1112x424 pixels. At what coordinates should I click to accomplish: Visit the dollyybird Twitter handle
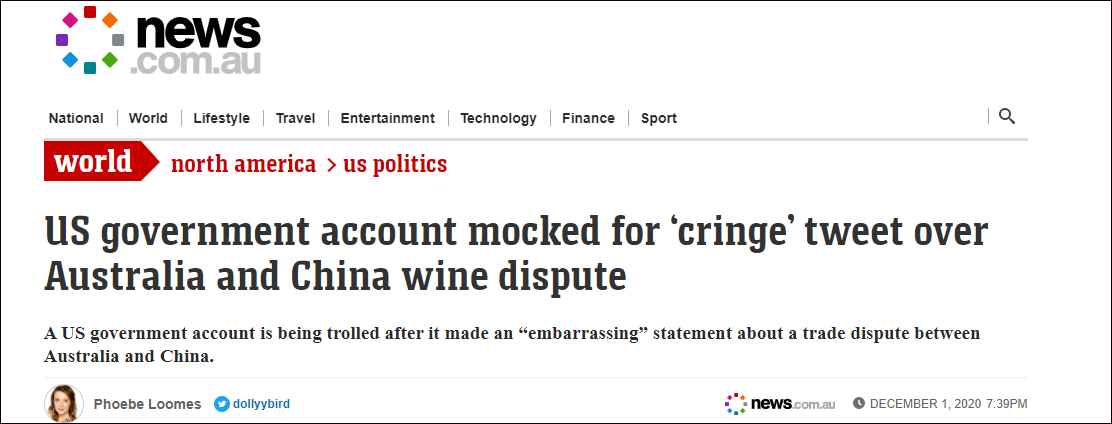coord(260,404)
